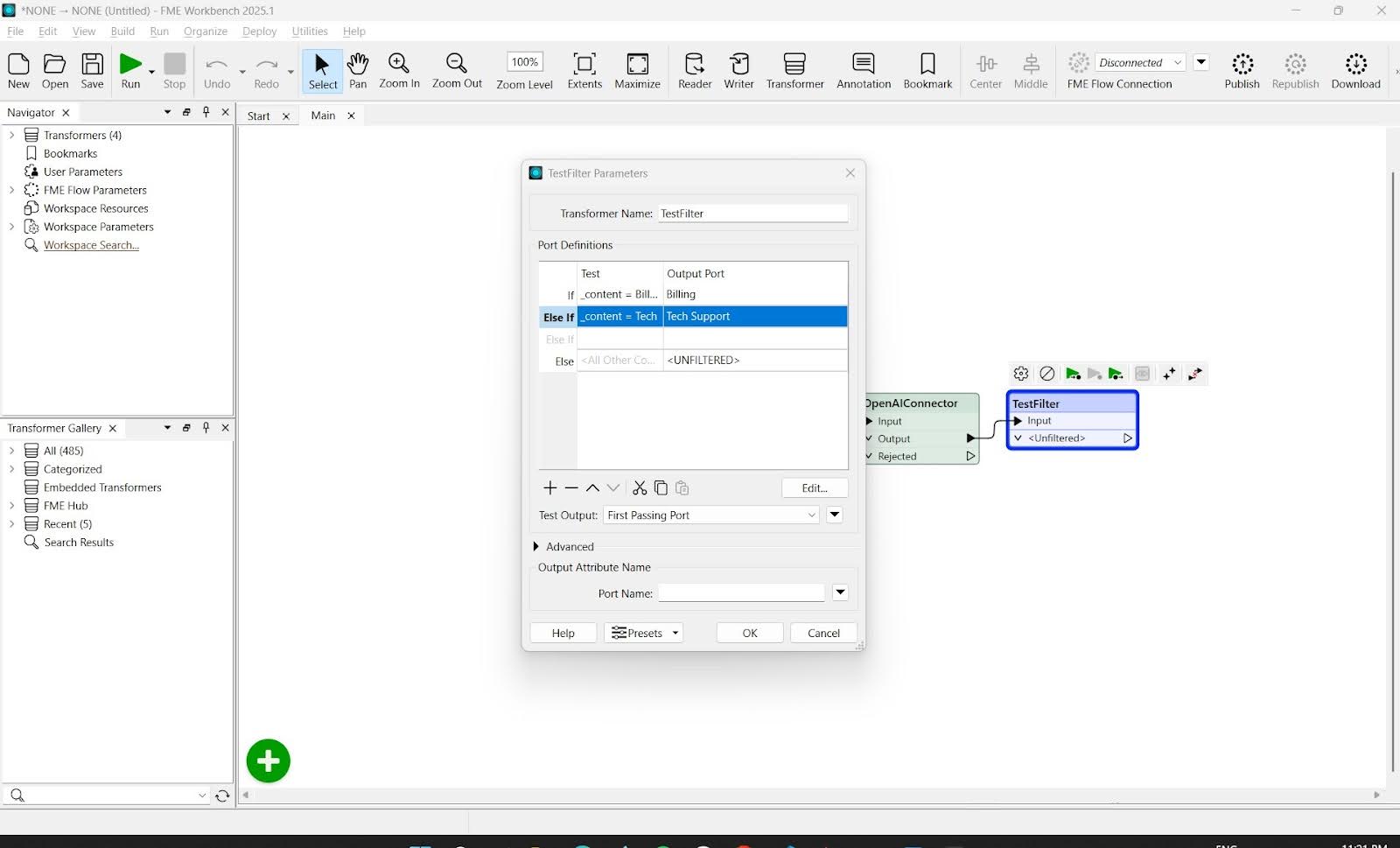The image size is (1400, 848).
Task: Open the gear settings icon above TestFilter
Action: point(1021,374)
